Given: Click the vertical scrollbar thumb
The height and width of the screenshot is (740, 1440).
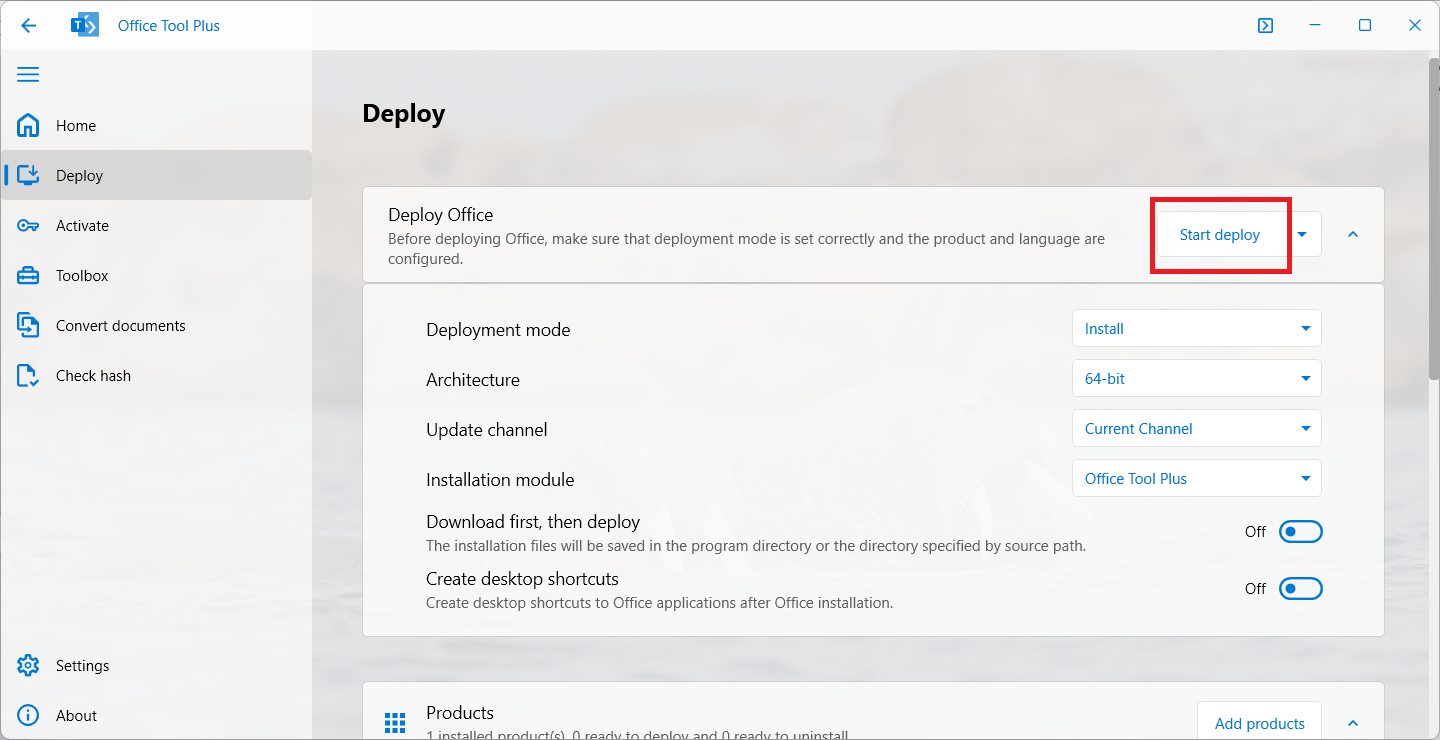Looking at the screenshot, I should pos(1434,218).
